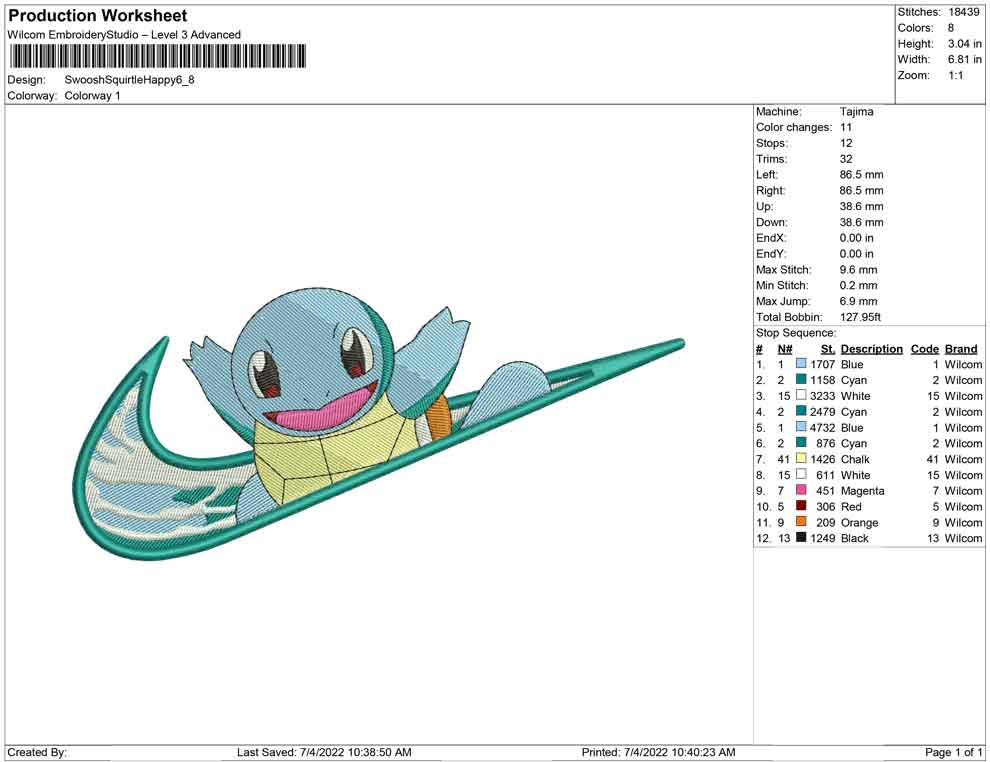Click the Black description in row 12
Image resolution: width=990 pixels, height=762 pixels.
pyautogui.click(x=855, y=538)
